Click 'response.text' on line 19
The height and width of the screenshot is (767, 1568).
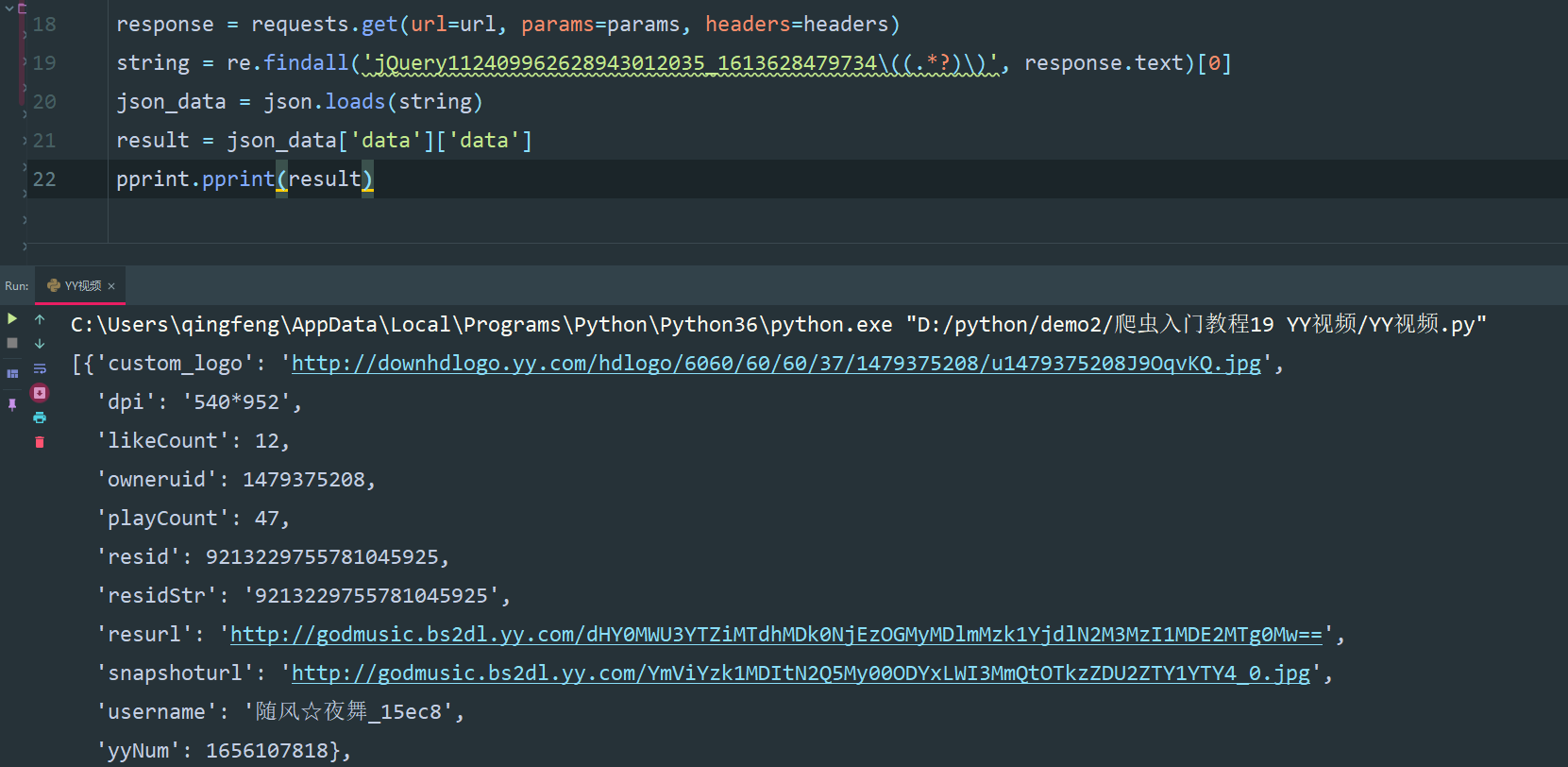[1104, 63]
